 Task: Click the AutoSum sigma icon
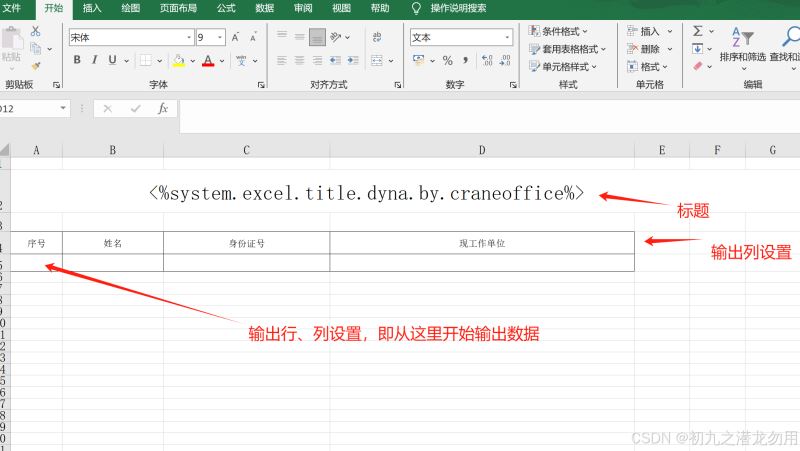click(697, 31)
